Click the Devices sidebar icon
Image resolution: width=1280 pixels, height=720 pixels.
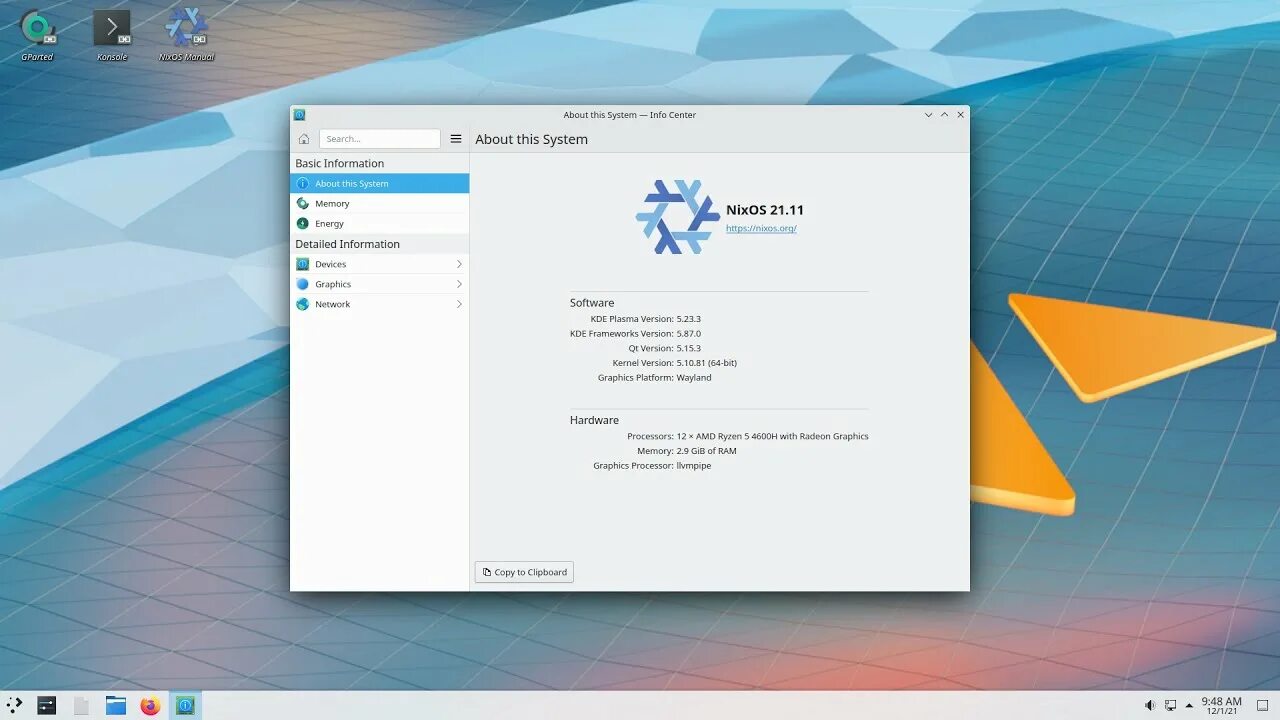303,264
